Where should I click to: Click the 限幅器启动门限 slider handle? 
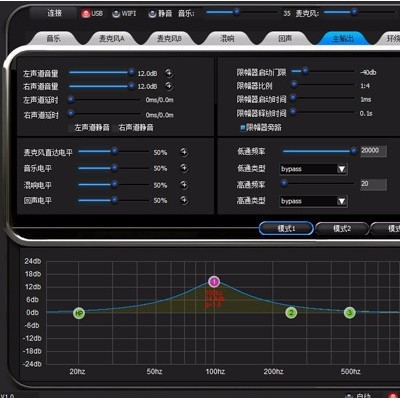[305, 71]
